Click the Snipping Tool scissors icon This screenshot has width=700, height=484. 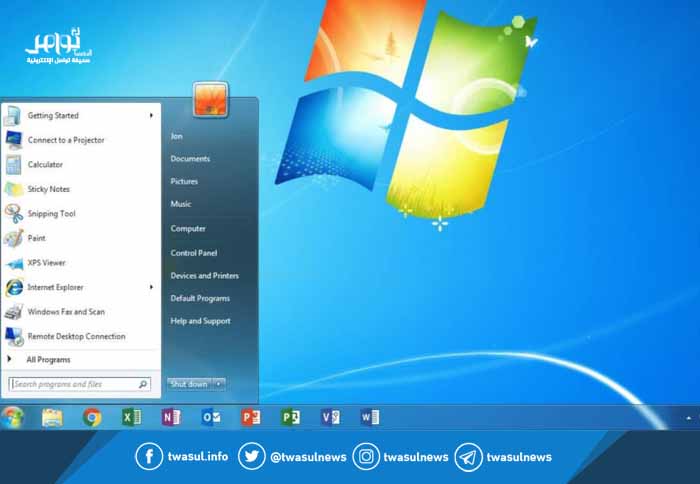(13, 213)
